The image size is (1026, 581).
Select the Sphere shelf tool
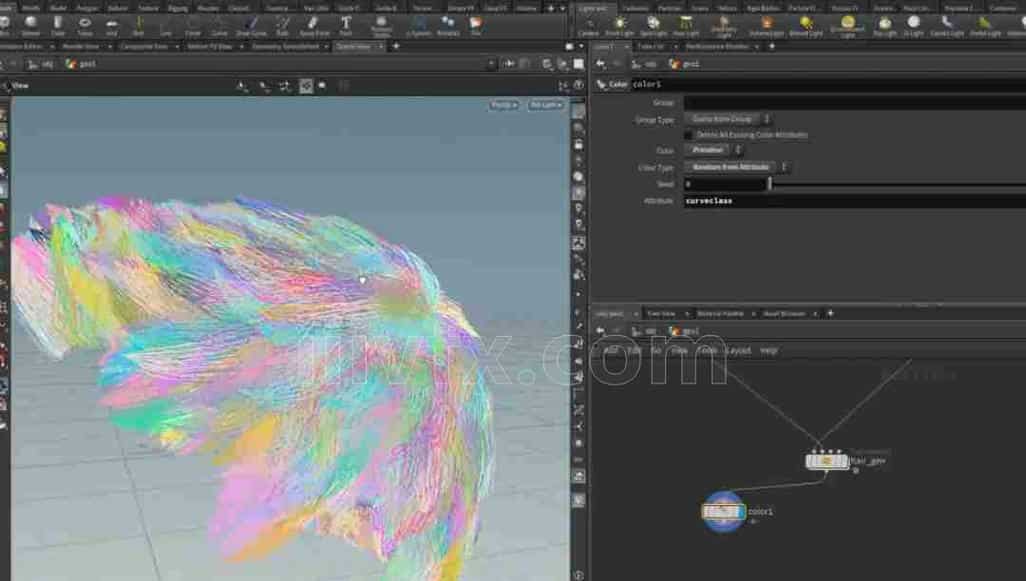point(30,25)
